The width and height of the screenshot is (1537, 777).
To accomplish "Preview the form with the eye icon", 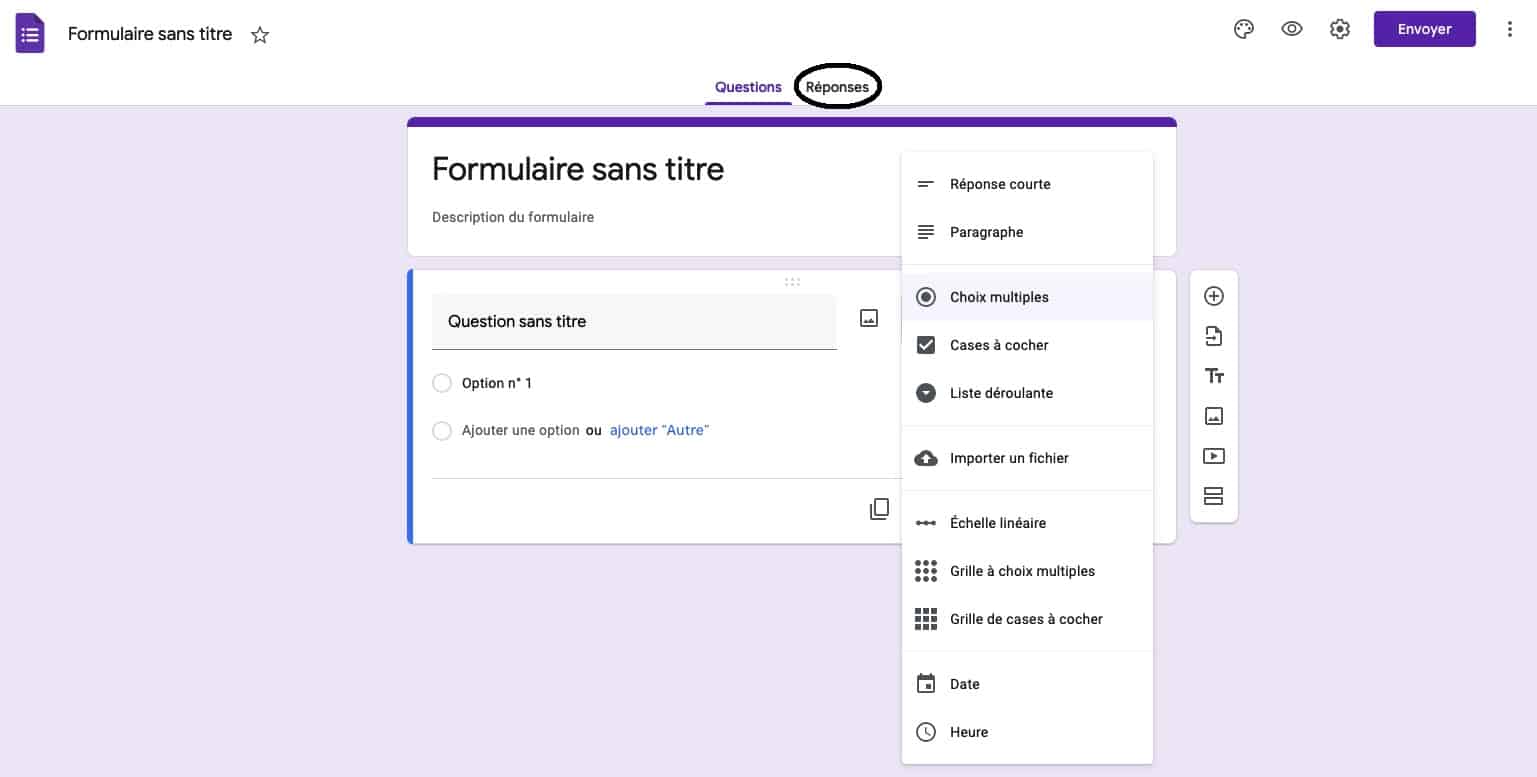I will tap(1291, 29).
